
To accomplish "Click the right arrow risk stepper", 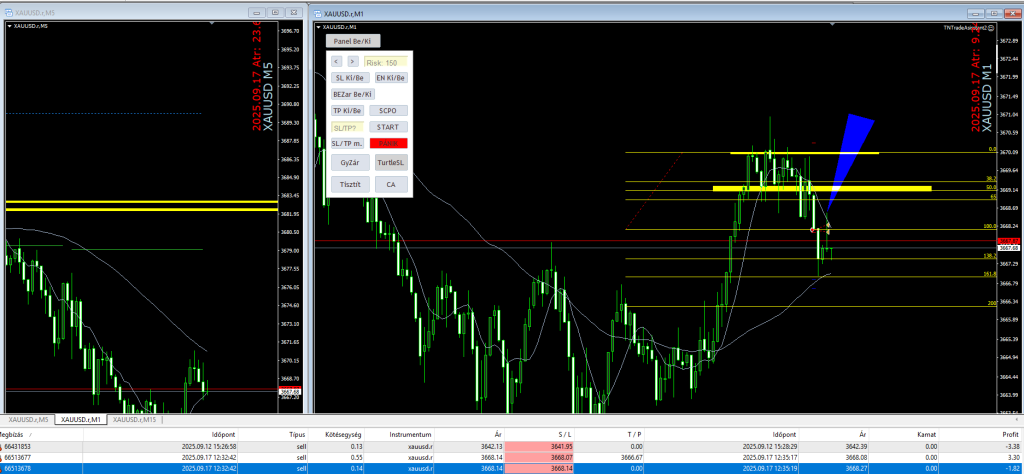I will click(x=352, y=62).
